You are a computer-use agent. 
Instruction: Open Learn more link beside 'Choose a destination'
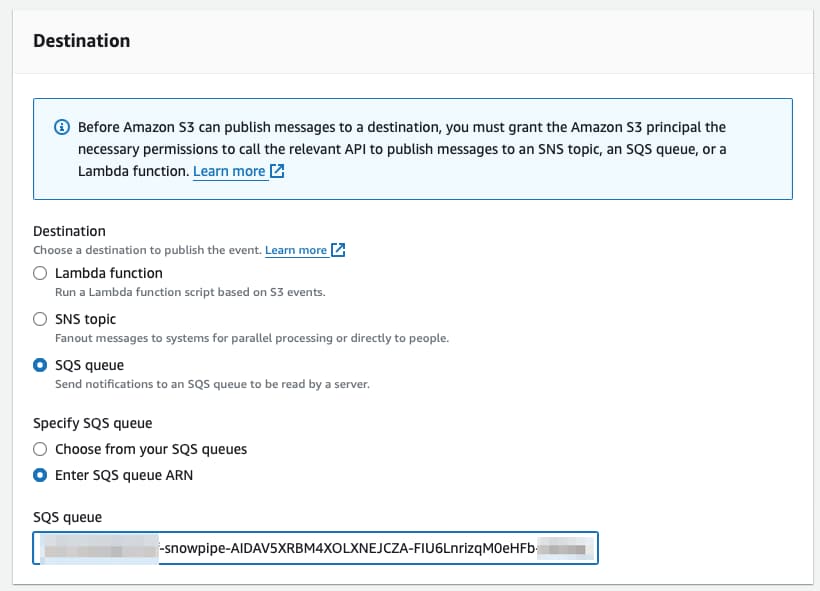pos(296,250)
